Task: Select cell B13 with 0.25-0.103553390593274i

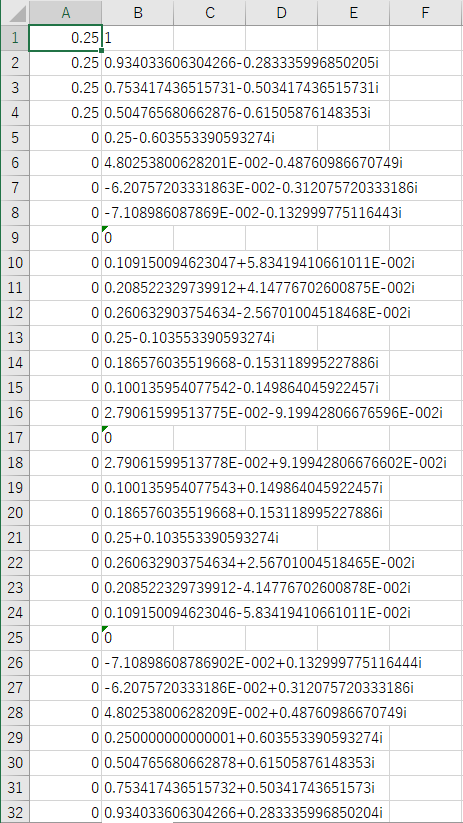Action: 138,338
